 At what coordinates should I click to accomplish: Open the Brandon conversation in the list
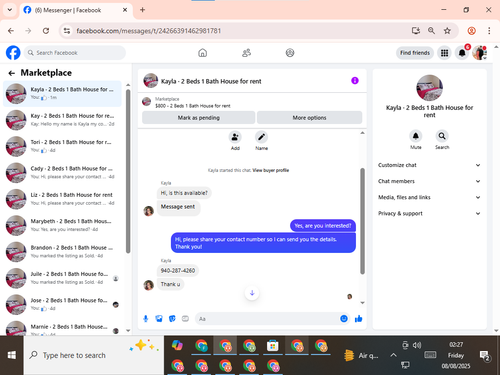[62, 252]
